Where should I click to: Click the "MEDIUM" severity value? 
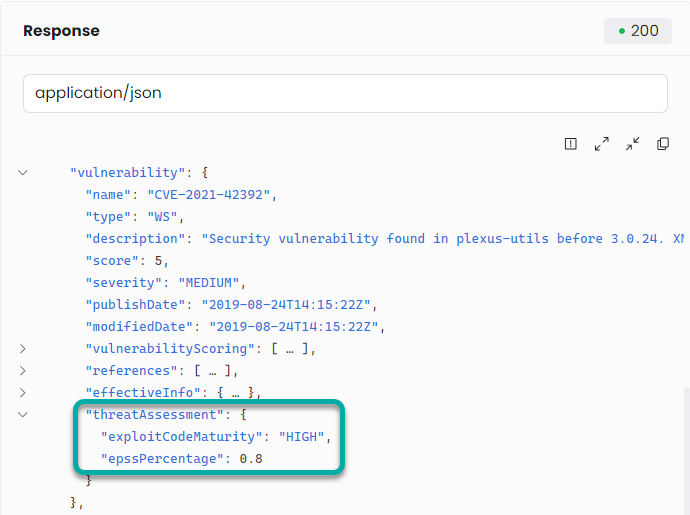(209, 283)
